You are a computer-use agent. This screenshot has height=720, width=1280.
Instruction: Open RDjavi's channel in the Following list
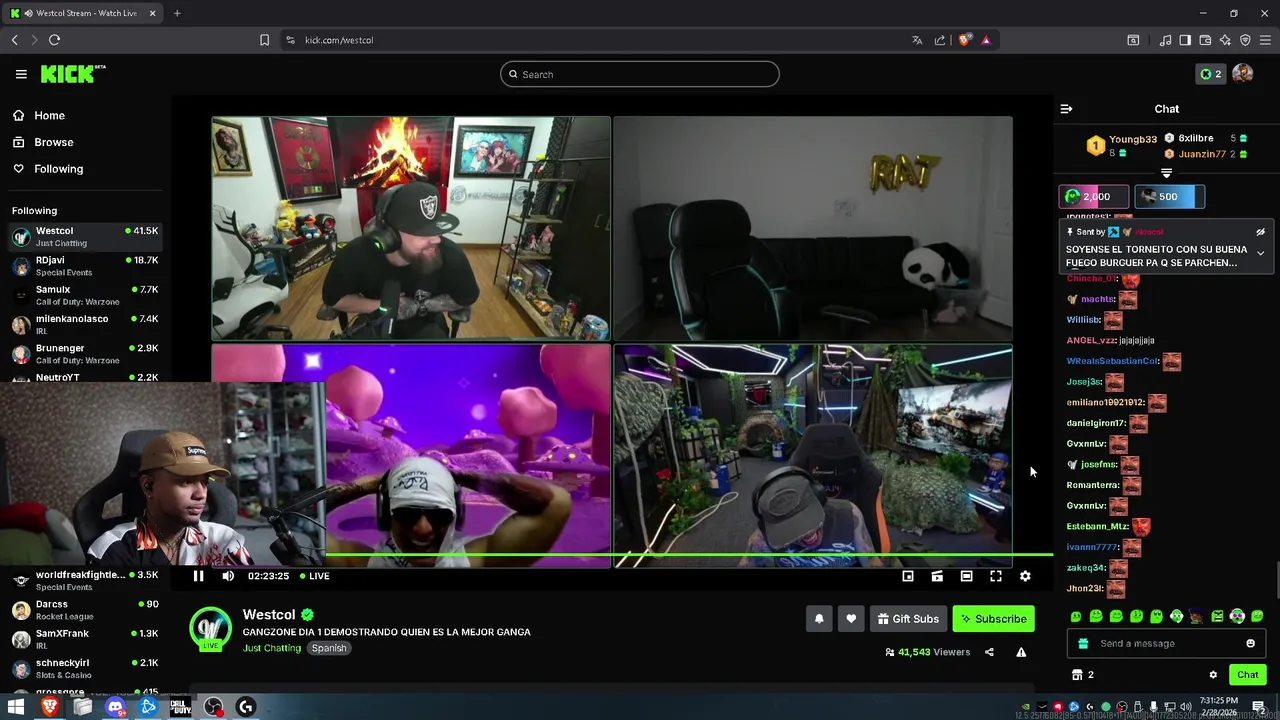tap(85, 266)
